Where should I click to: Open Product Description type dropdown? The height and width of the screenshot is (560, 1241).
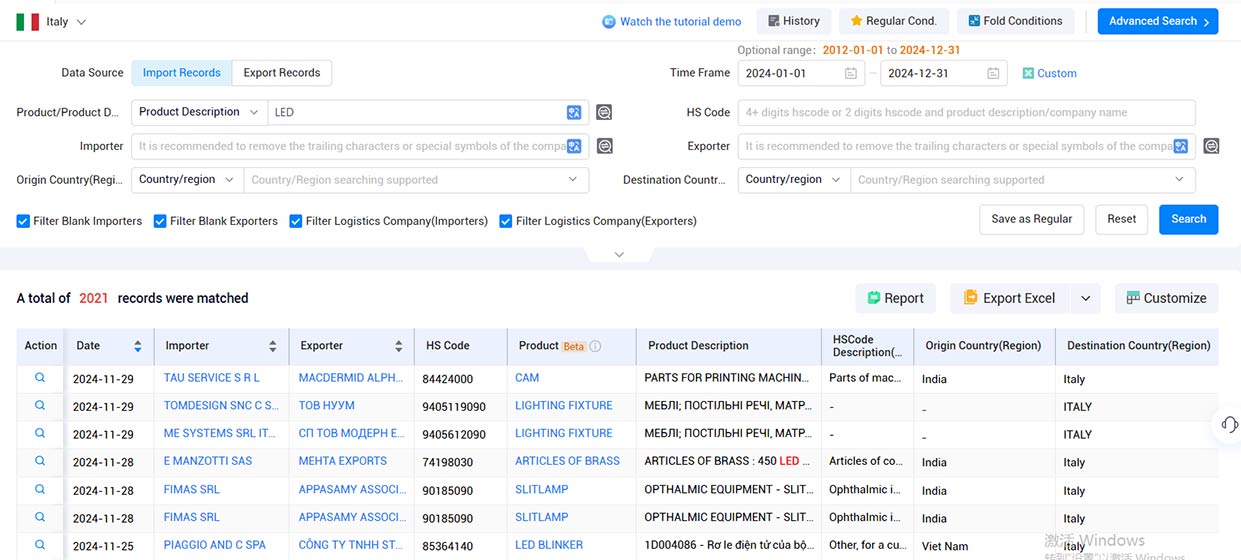pos(199,112)
